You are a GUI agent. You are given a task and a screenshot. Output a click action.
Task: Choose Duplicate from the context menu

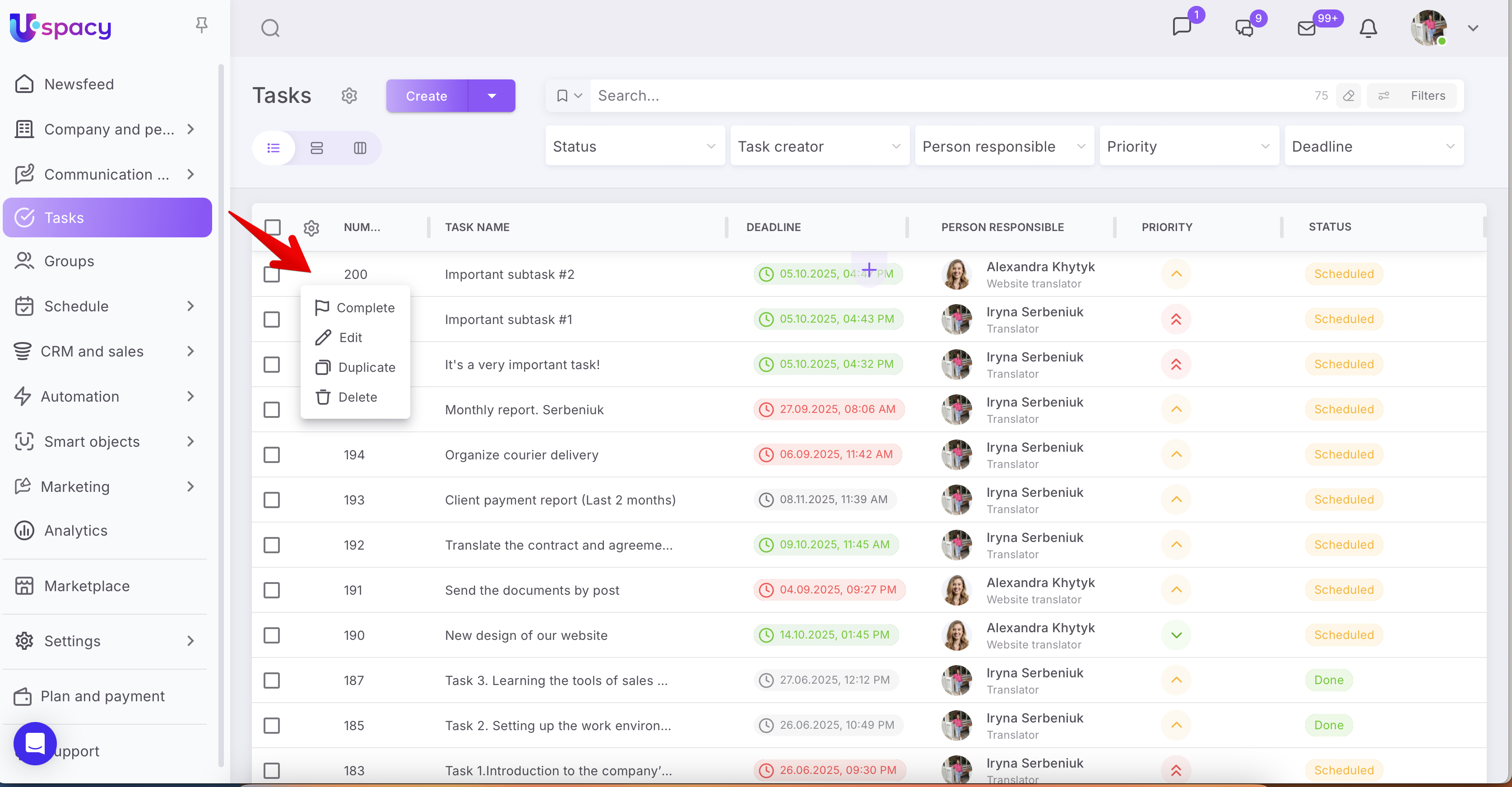click(x=366, y=367)
